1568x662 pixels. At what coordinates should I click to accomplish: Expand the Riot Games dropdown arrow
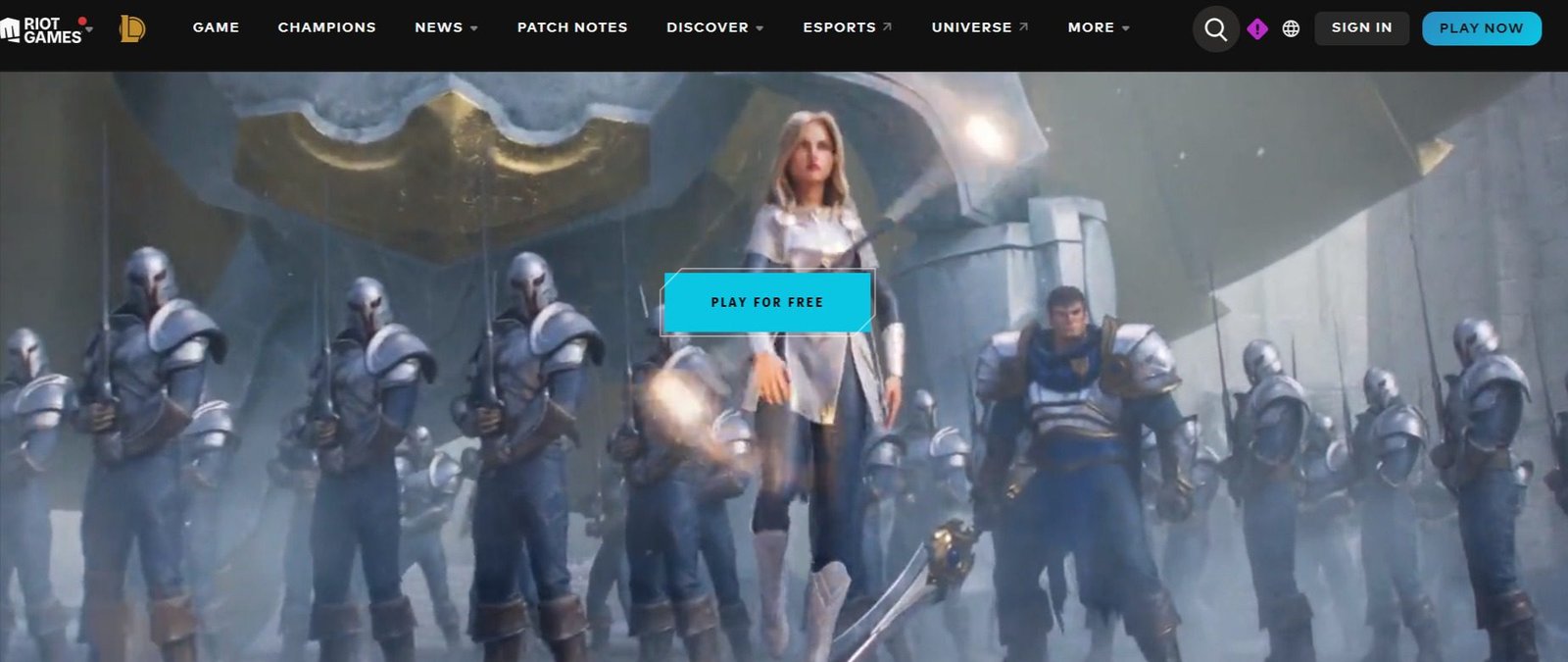89,29
